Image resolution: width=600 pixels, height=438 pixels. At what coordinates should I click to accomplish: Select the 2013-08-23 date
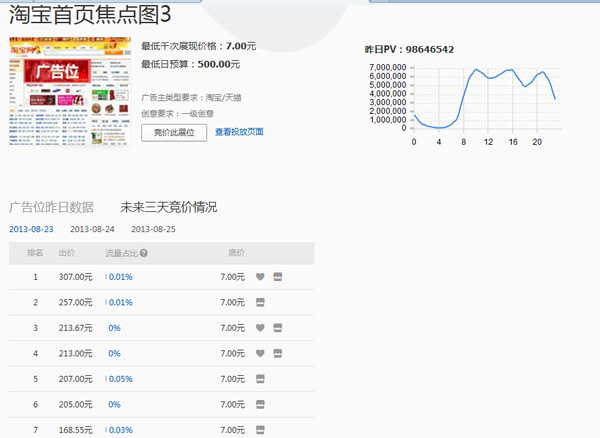tap(31, 229)
